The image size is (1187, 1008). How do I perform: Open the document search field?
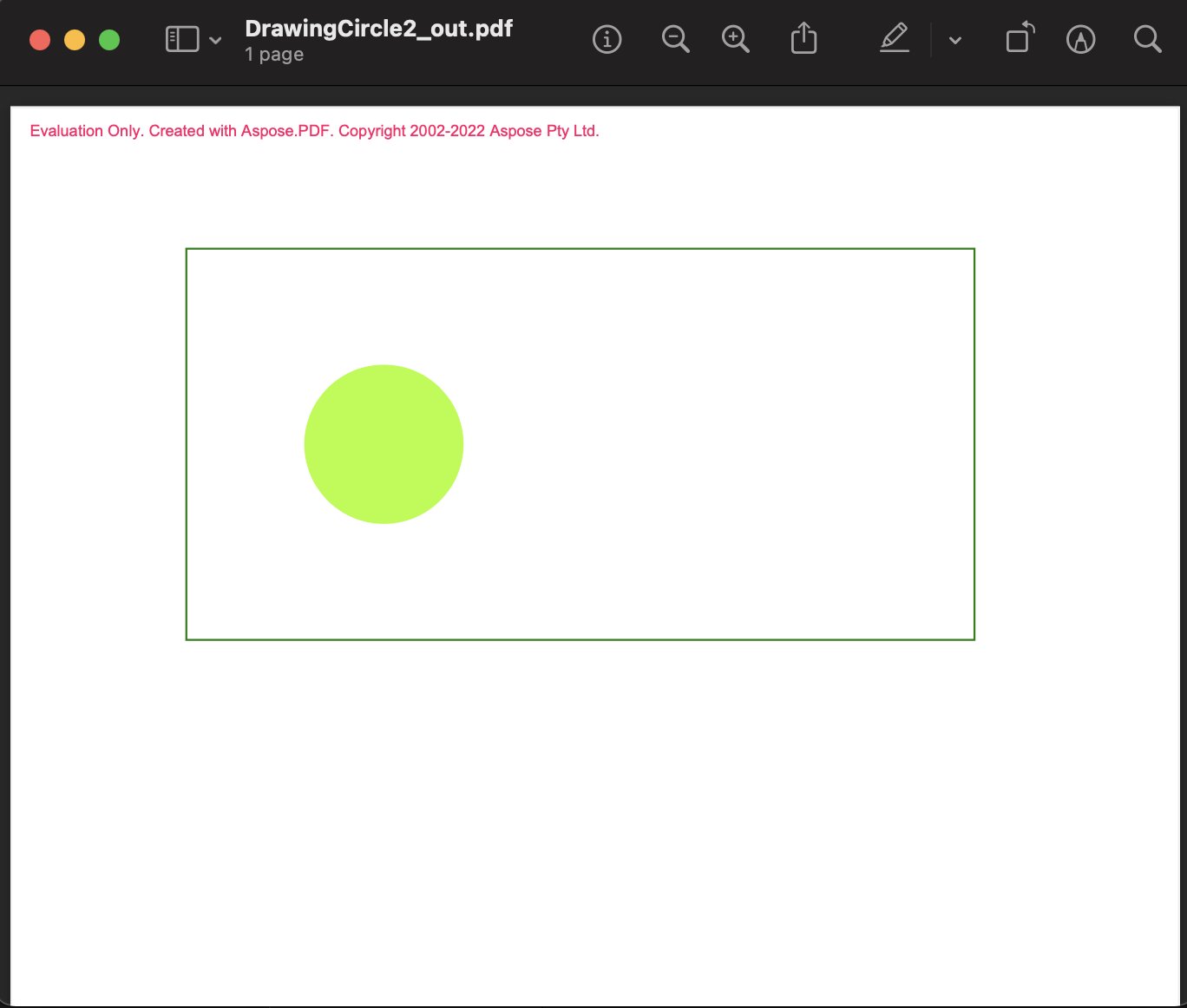point(1147,39)
